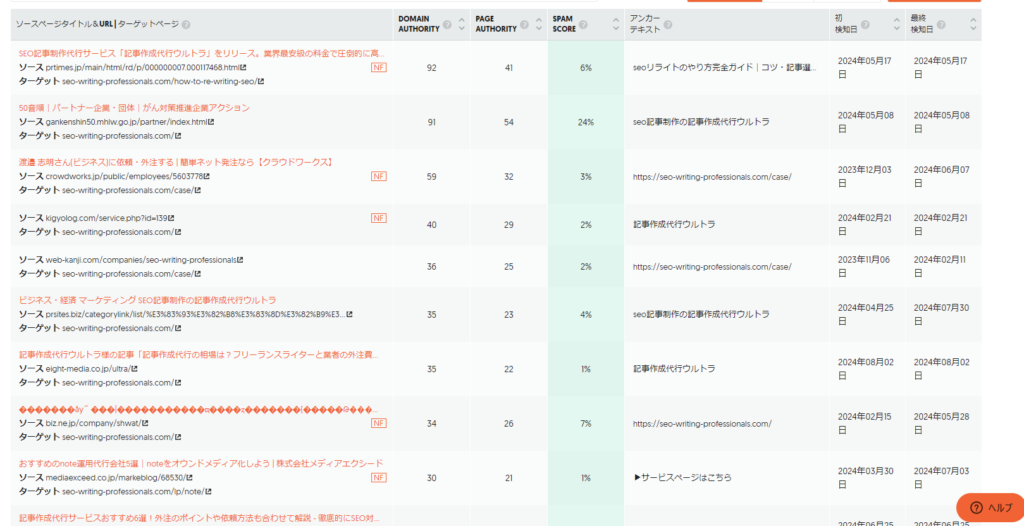Click domain authority value 92
The image size is (1024, 526).
pos(432,67)
